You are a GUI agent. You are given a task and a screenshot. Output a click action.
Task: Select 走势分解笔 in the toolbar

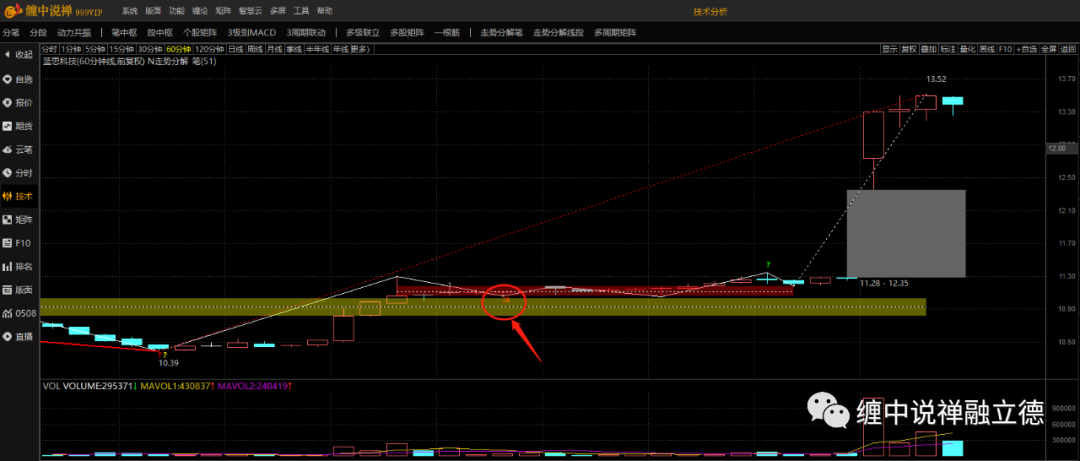tap(501, 32)
